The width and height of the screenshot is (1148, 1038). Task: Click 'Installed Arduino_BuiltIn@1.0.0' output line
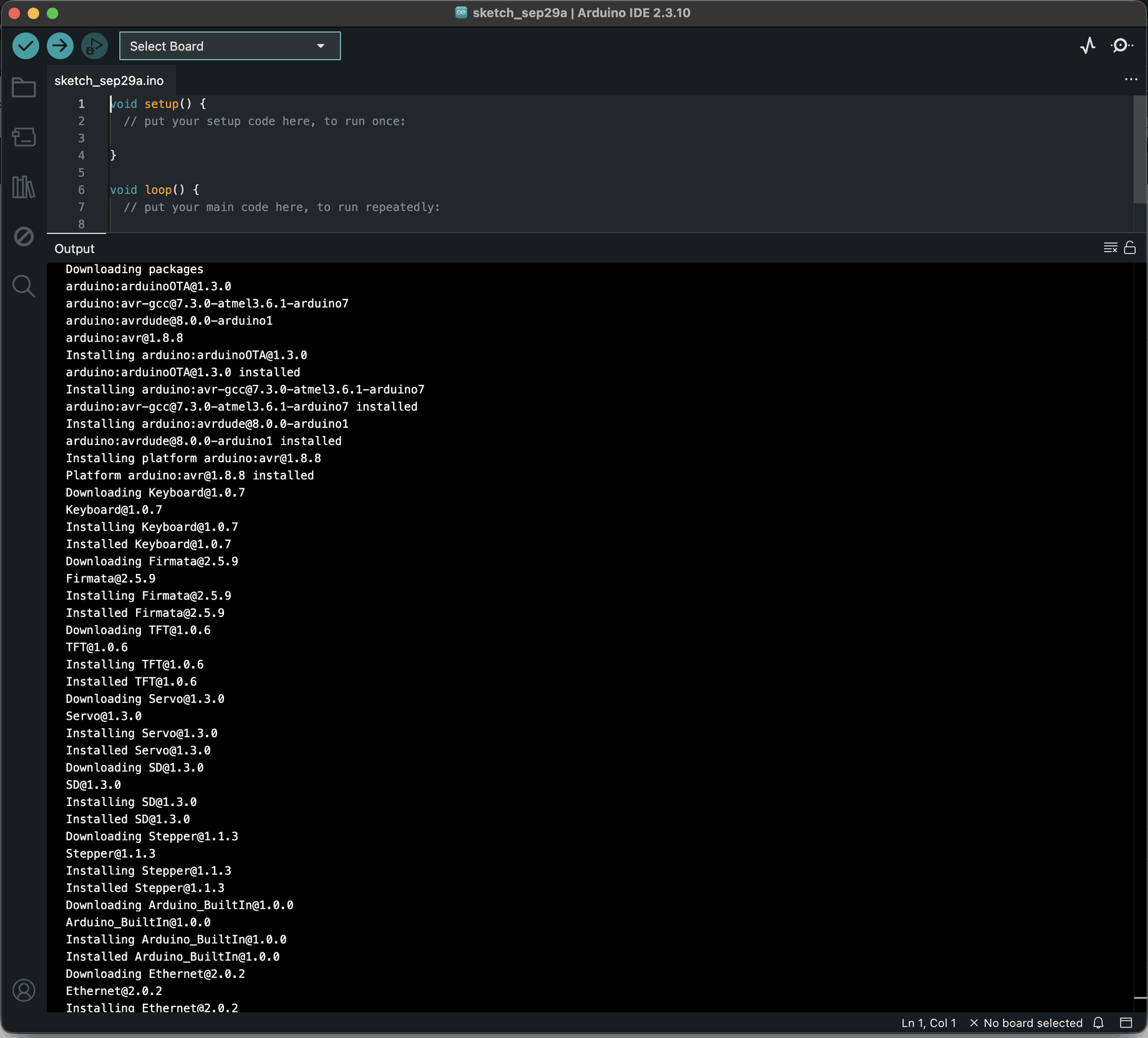(x=172, y=956)
